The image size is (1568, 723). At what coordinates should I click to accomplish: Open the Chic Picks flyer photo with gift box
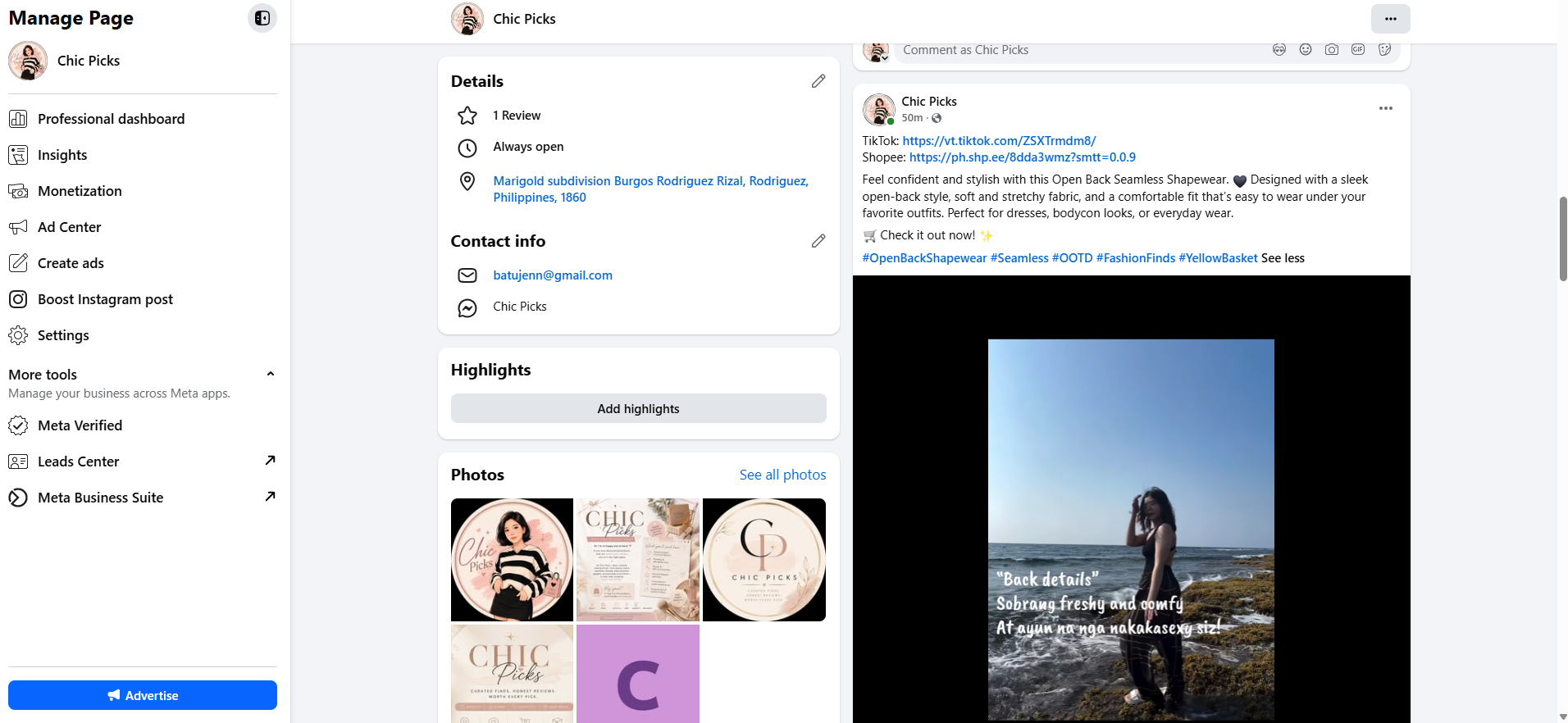[x=638, y=560]
